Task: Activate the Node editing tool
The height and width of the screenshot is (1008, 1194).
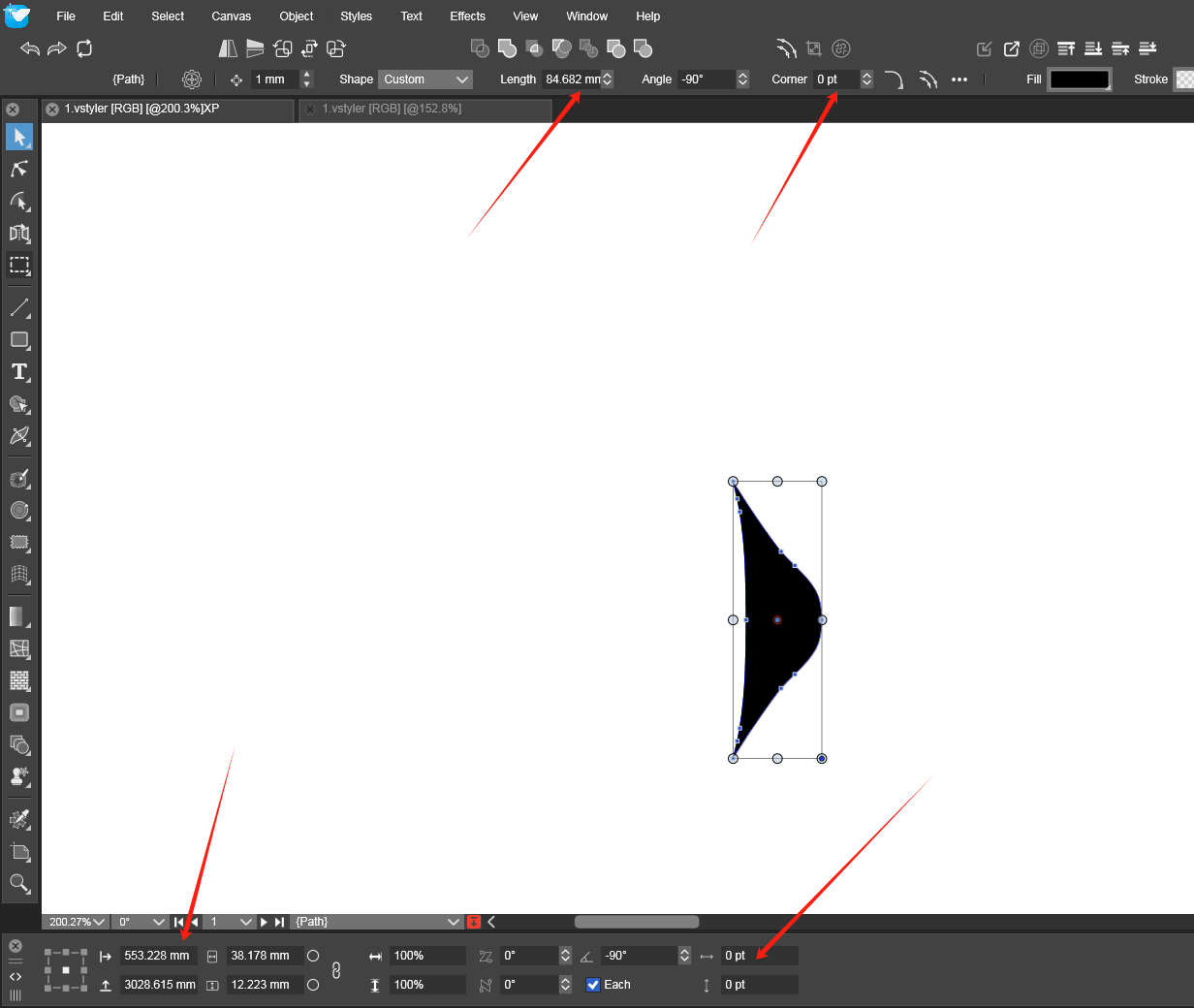Action: coord(19,169)
